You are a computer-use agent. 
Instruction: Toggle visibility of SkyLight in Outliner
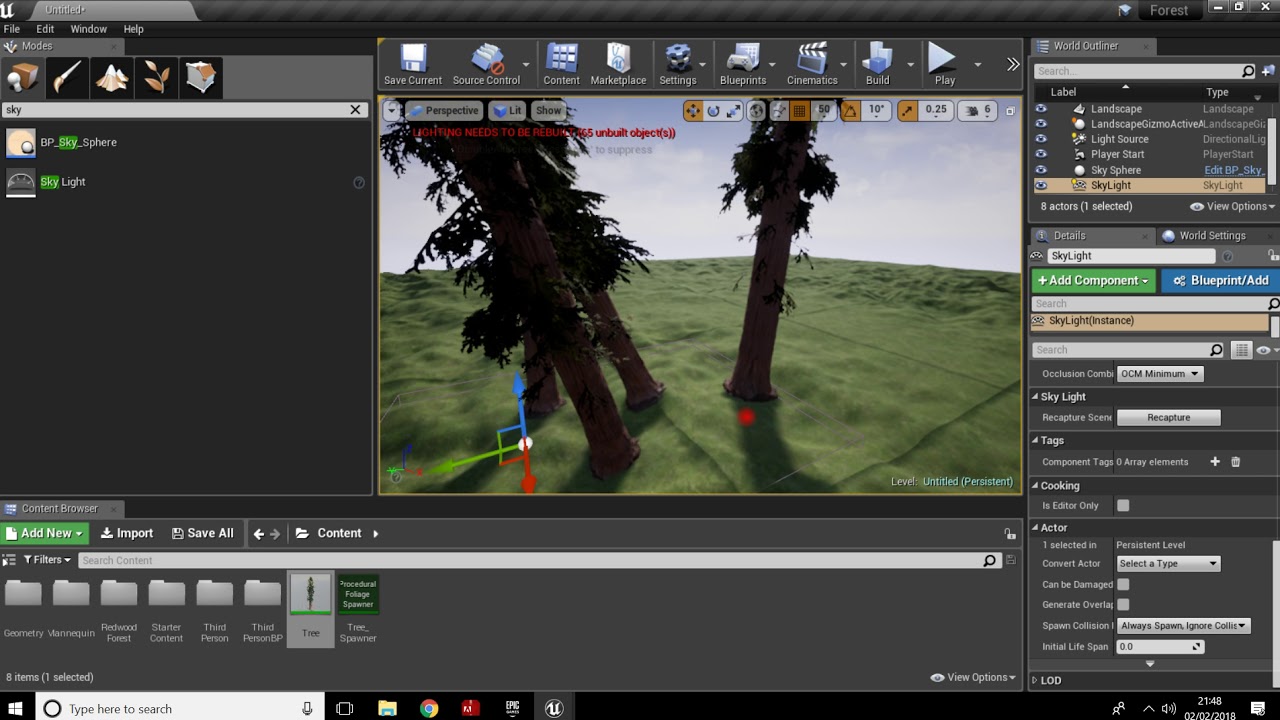[1041, 185]
